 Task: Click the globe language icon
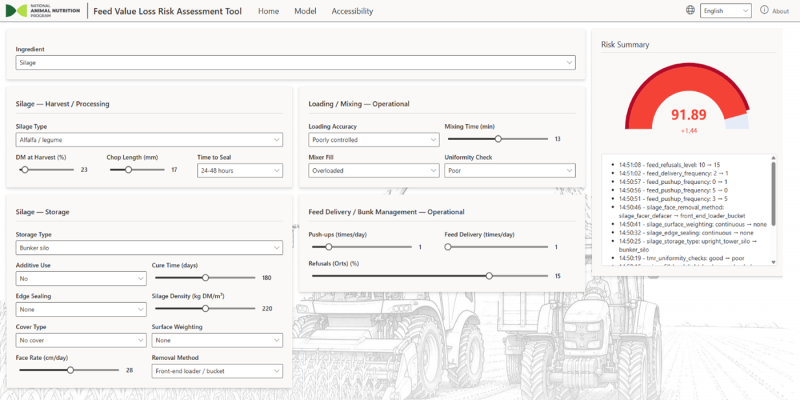pyautogui.click(x=690, y=10)
